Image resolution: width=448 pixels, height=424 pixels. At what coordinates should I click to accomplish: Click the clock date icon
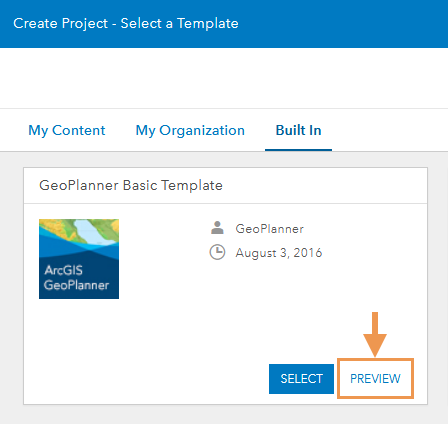[217, 252]
